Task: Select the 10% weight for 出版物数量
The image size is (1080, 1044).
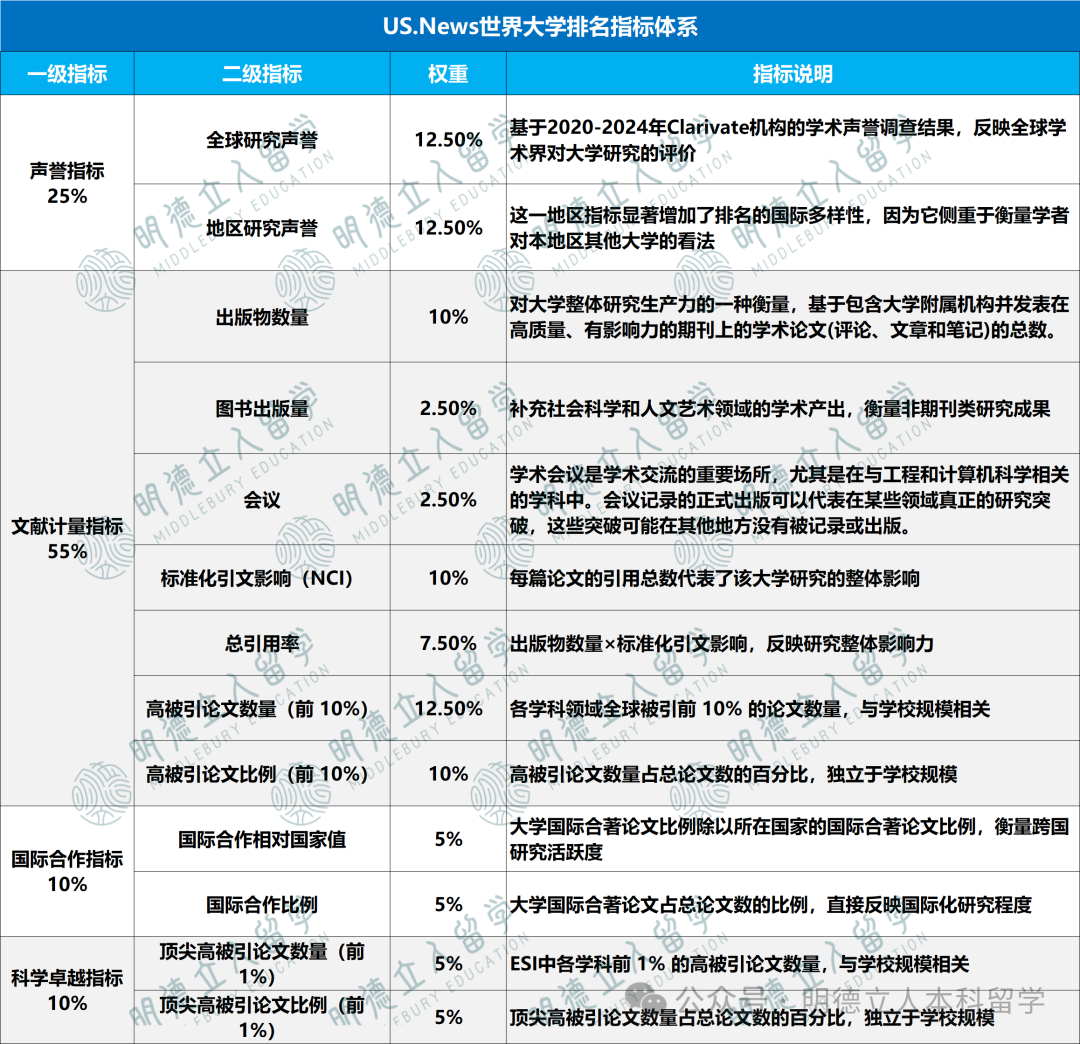Action: [x=448, y=317]
